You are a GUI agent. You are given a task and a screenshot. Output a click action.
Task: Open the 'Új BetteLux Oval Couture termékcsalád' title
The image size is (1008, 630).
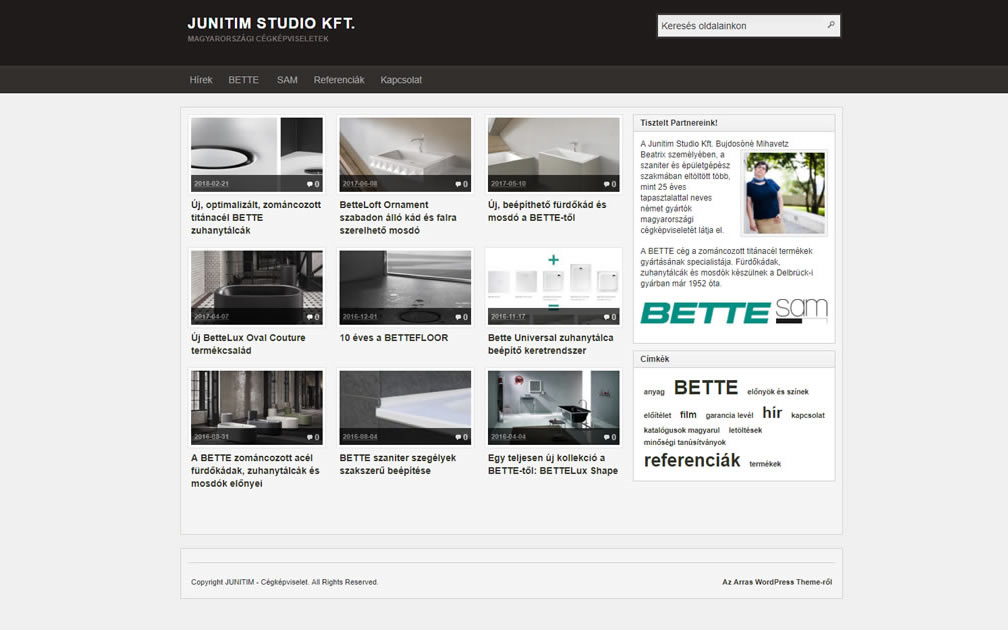pos(248,344)
